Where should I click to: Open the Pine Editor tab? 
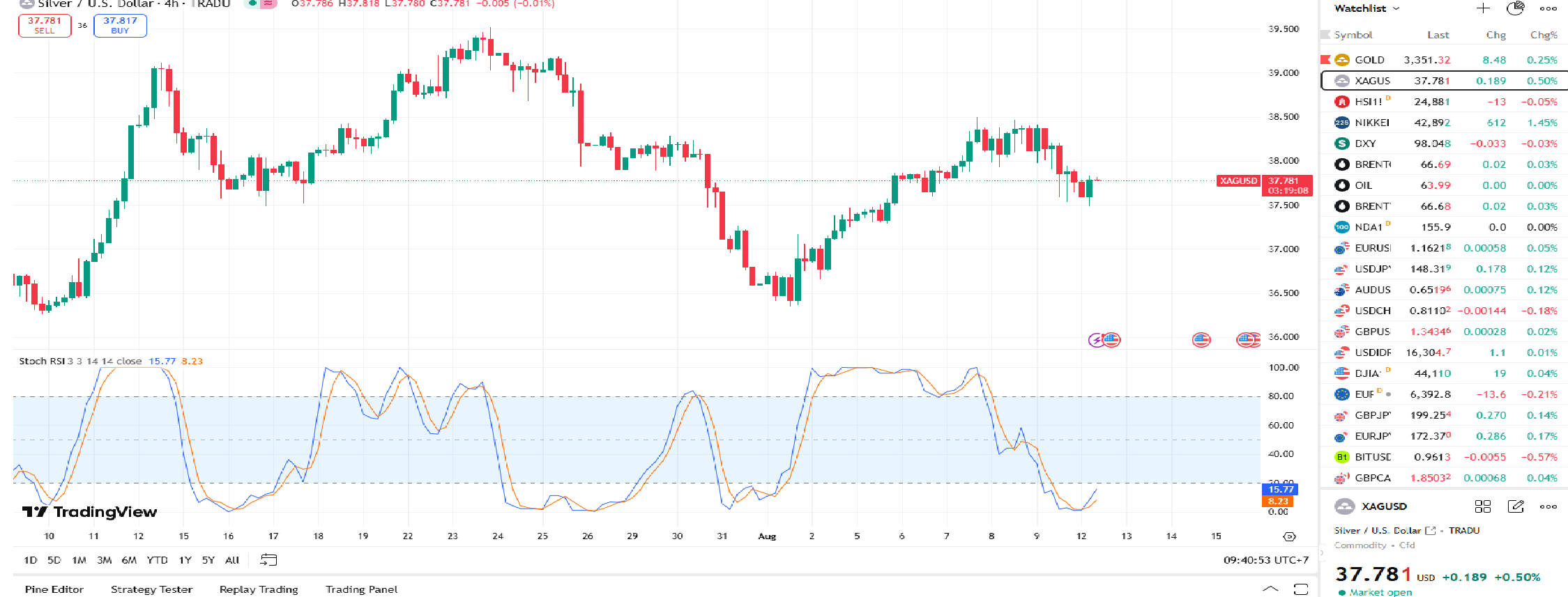54,589
